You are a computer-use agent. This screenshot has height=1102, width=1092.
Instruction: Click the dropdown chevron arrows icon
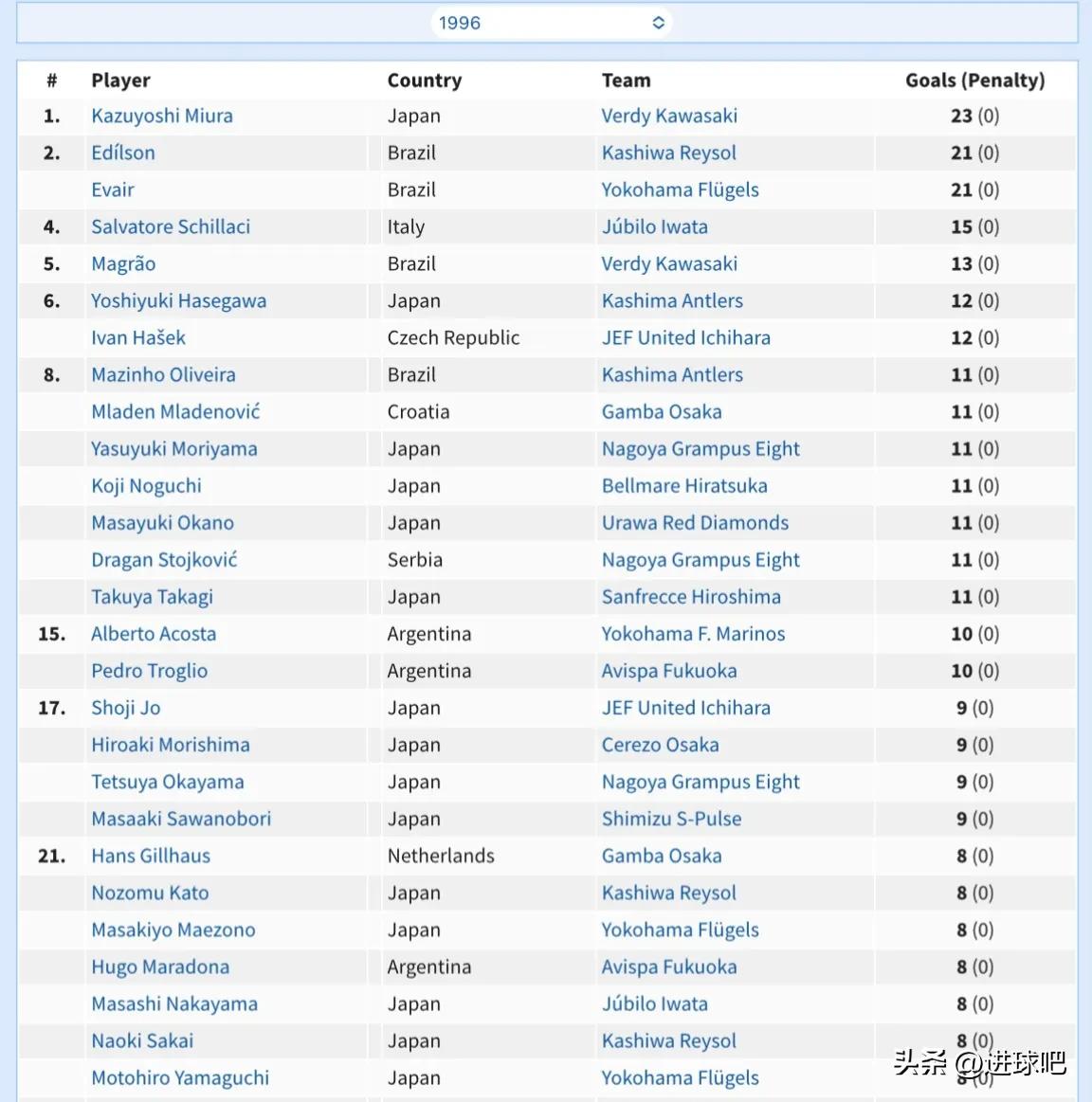pos(659,23)
